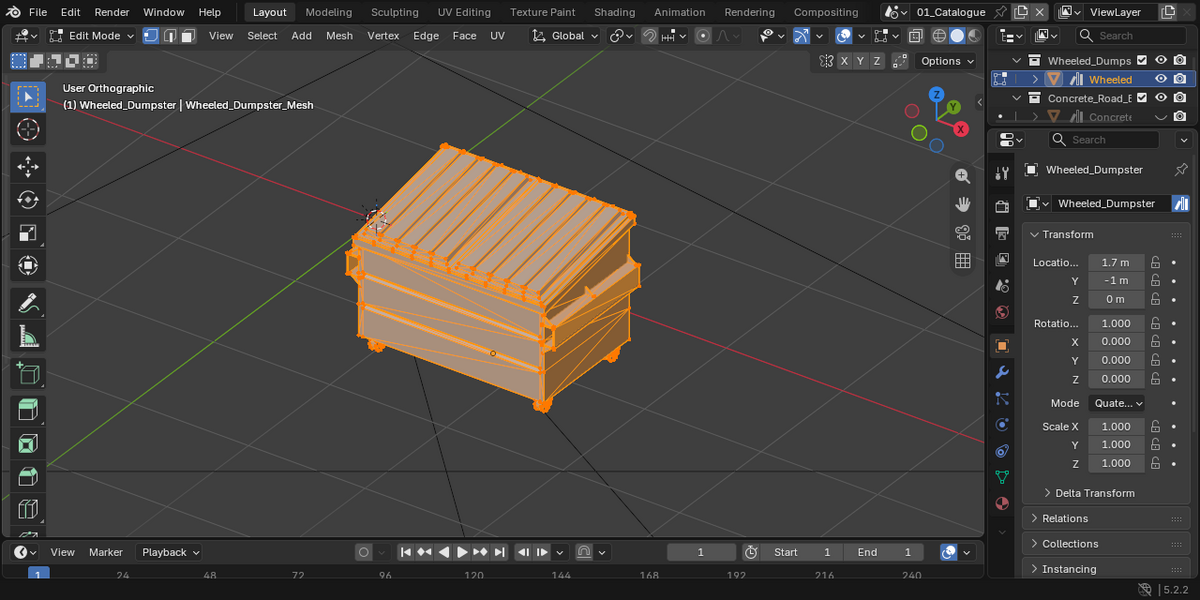The width and height of the screenshot is (1200, 600).
Task: Collapse the Transform panel
Action: (x=1068, y=234)
